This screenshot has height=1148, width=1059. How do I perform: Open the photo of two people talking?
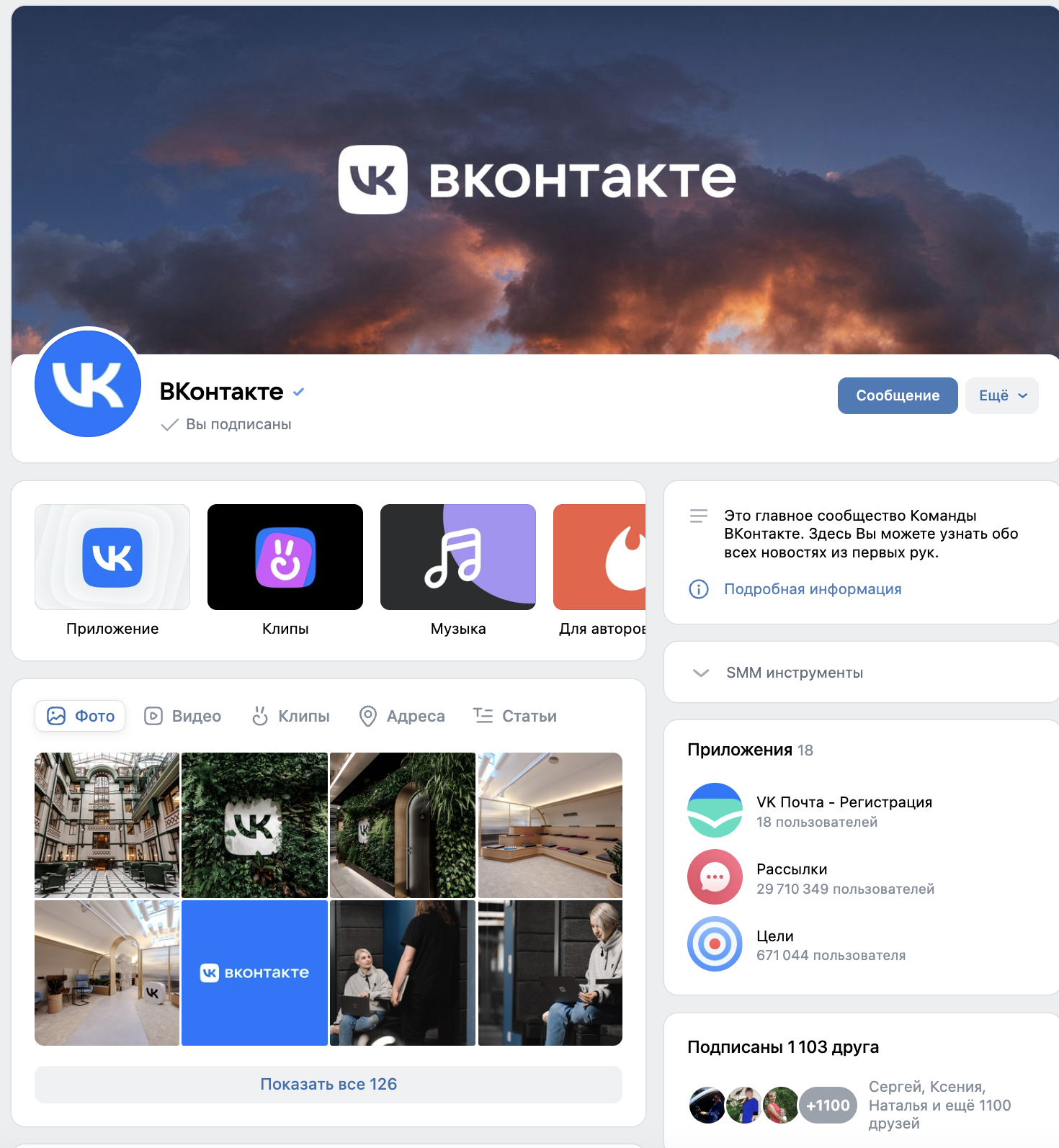pyautogui.click(x=403, y=973)
